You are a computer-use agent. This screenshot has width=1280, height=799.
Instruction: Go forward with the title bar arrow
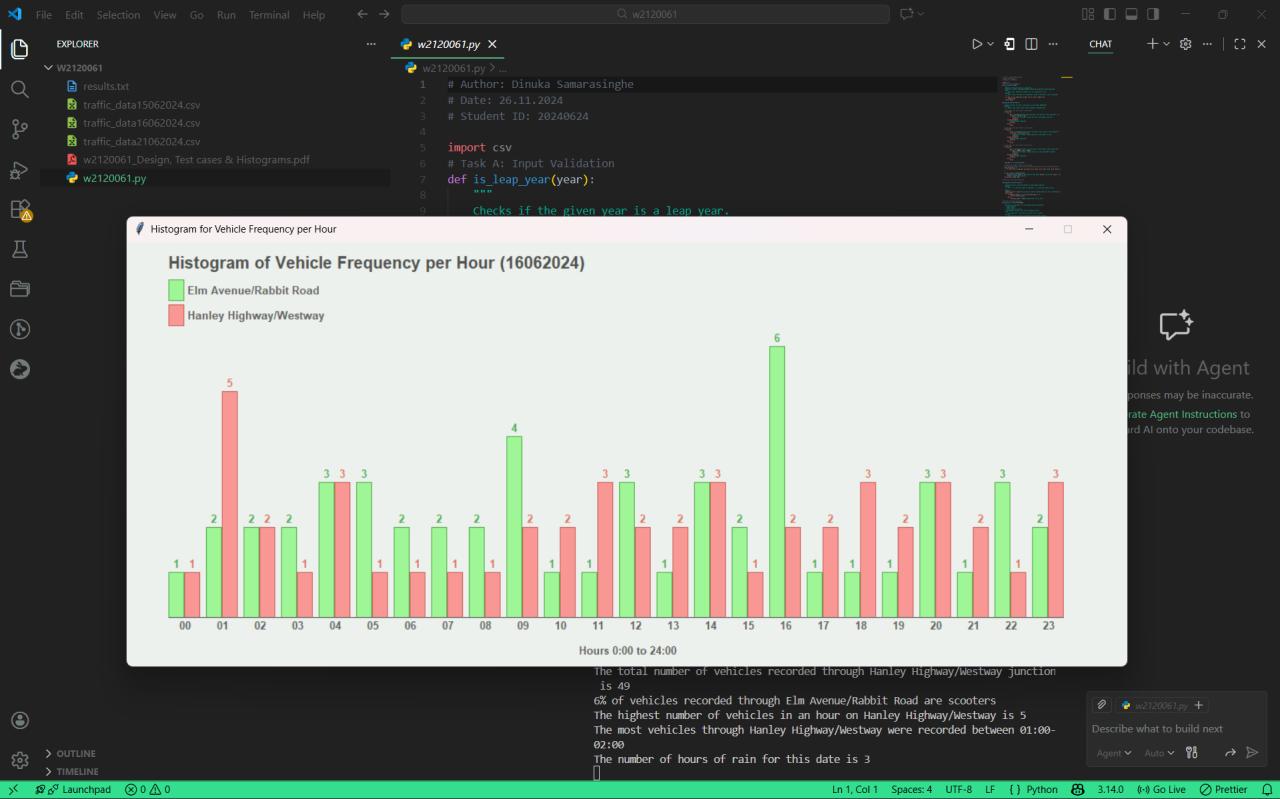click(384, 14)
